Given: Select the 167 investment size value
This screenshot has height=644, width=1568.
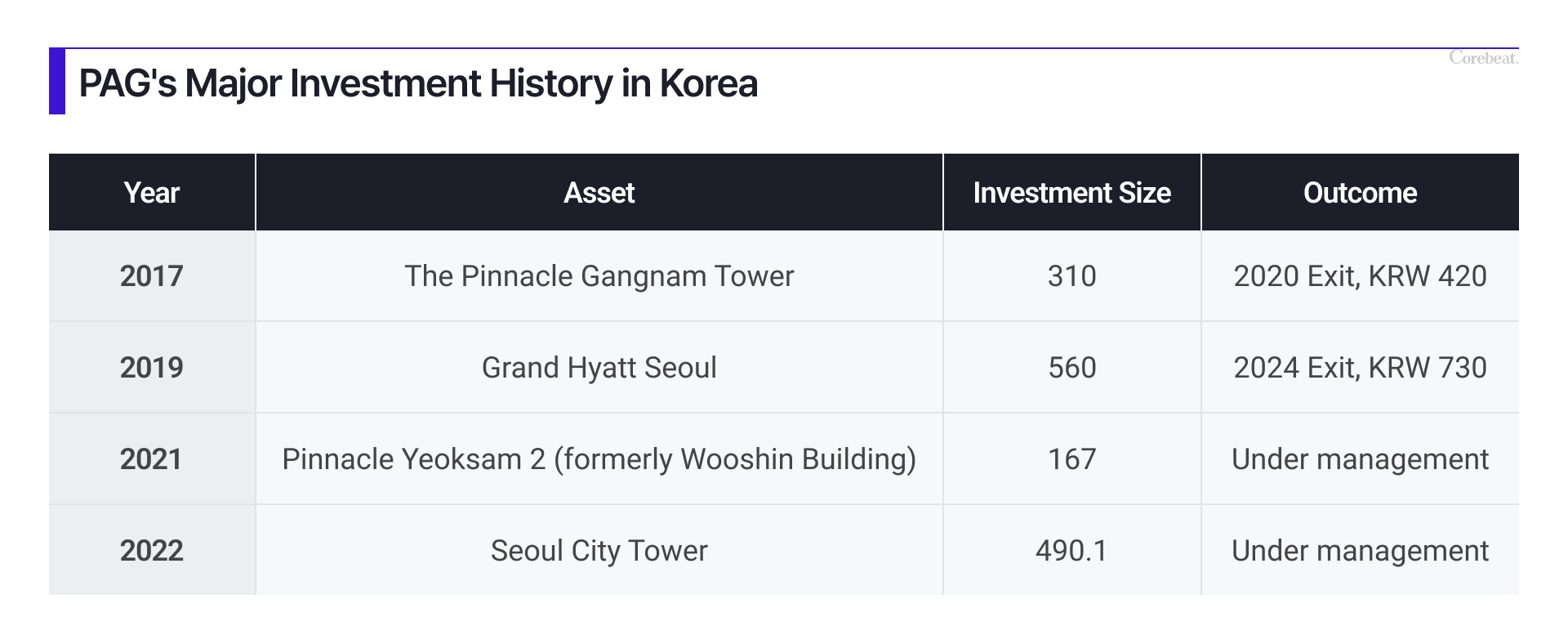Looking at the screenshot, I should (x=1072, y=459).
